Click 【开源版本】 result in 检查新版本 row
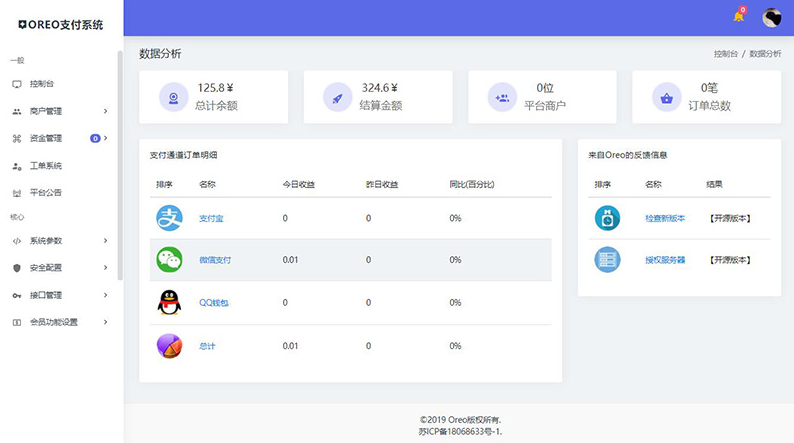 coord(730,219)
